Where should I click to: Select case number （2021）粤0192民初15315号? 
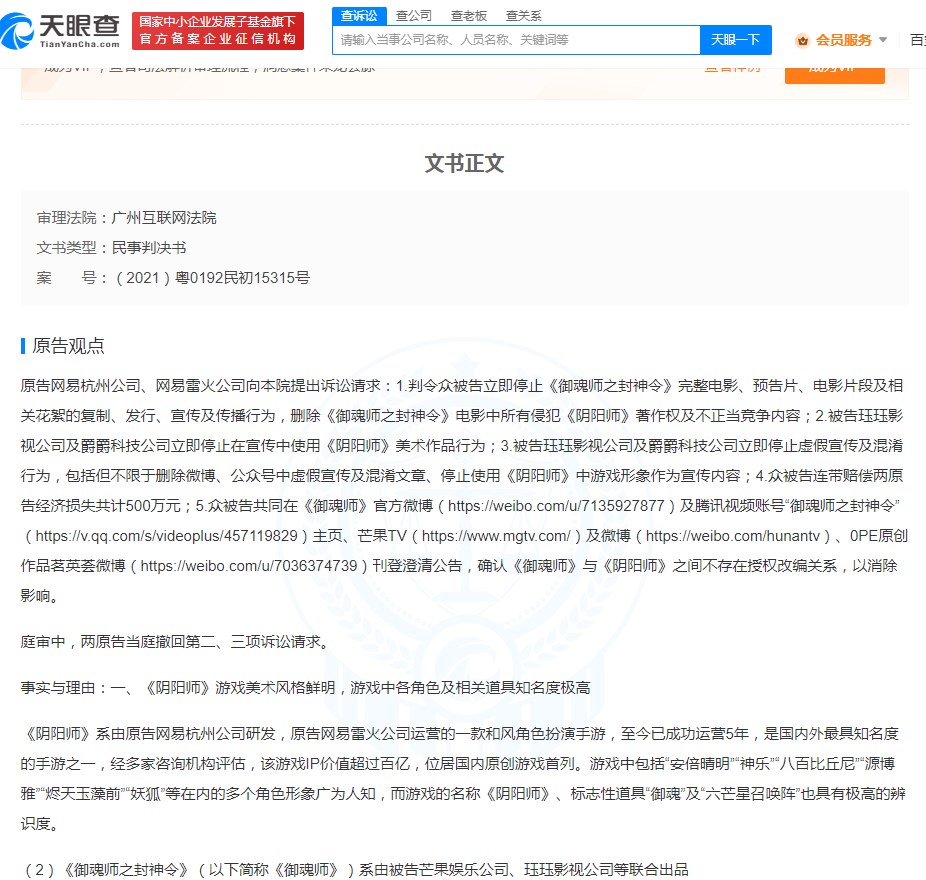(x=211, y=278)
